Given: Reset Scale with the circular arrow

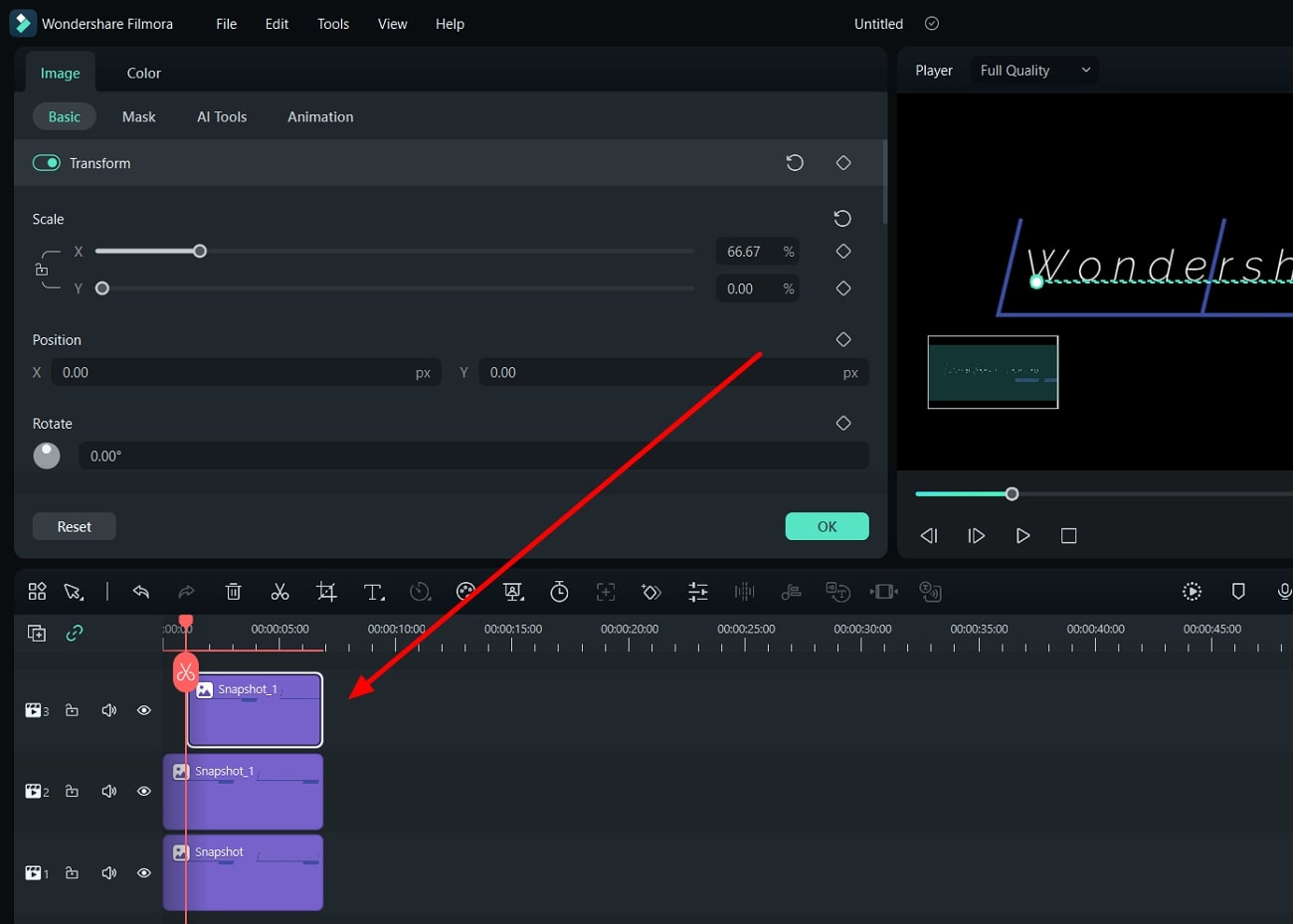Looking at the screenshot, I should pos(842,219).
